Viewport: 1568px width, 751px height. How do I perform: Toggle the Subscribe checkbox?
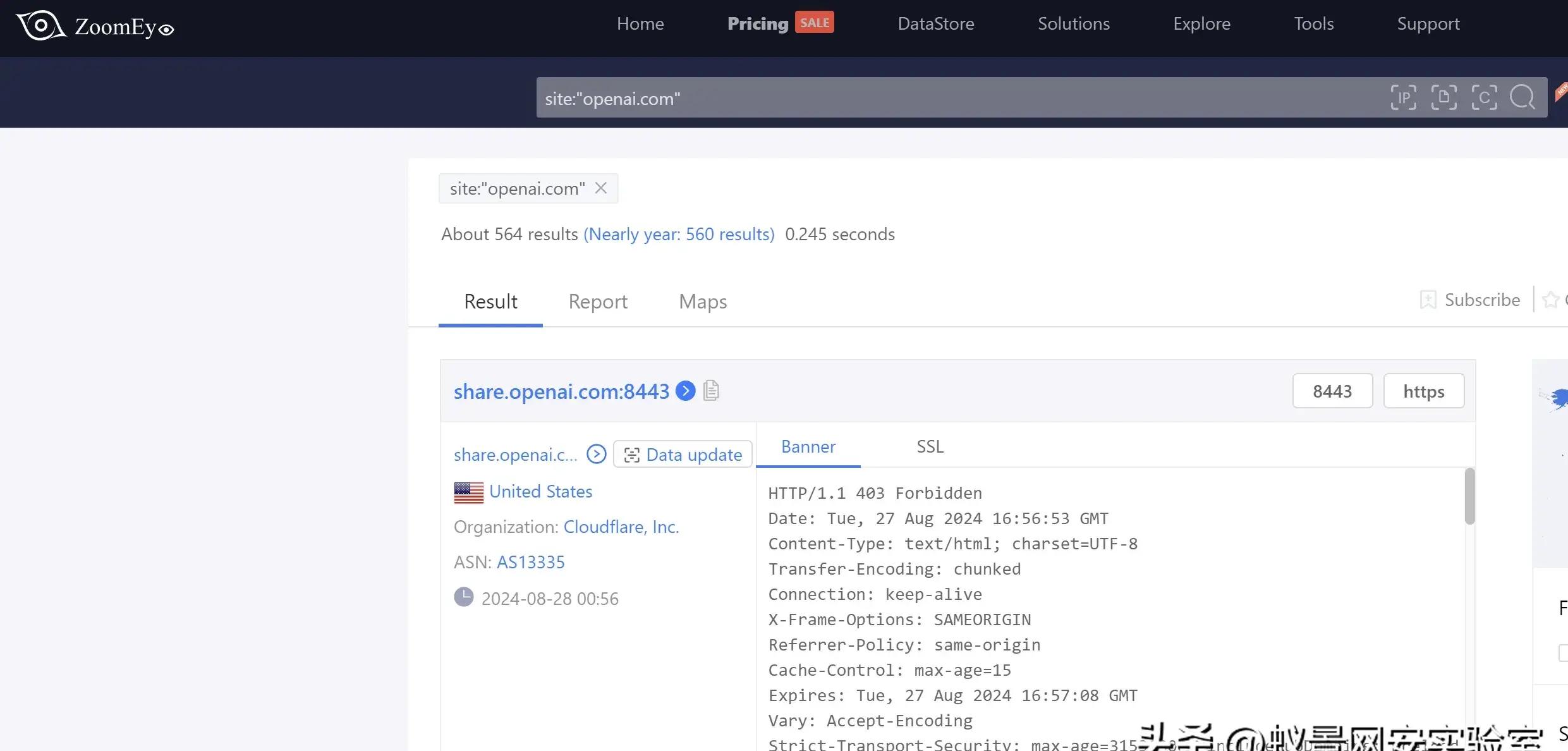[x=1427, y=298]
